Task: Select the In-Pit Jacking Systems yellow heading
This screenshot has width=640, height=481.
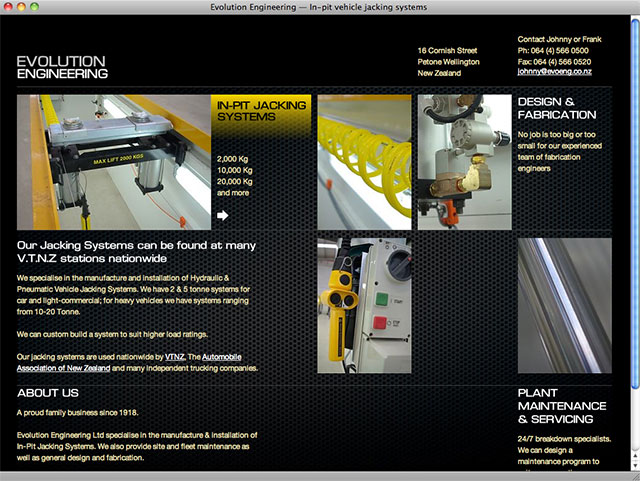Action: tap(261, 111)
